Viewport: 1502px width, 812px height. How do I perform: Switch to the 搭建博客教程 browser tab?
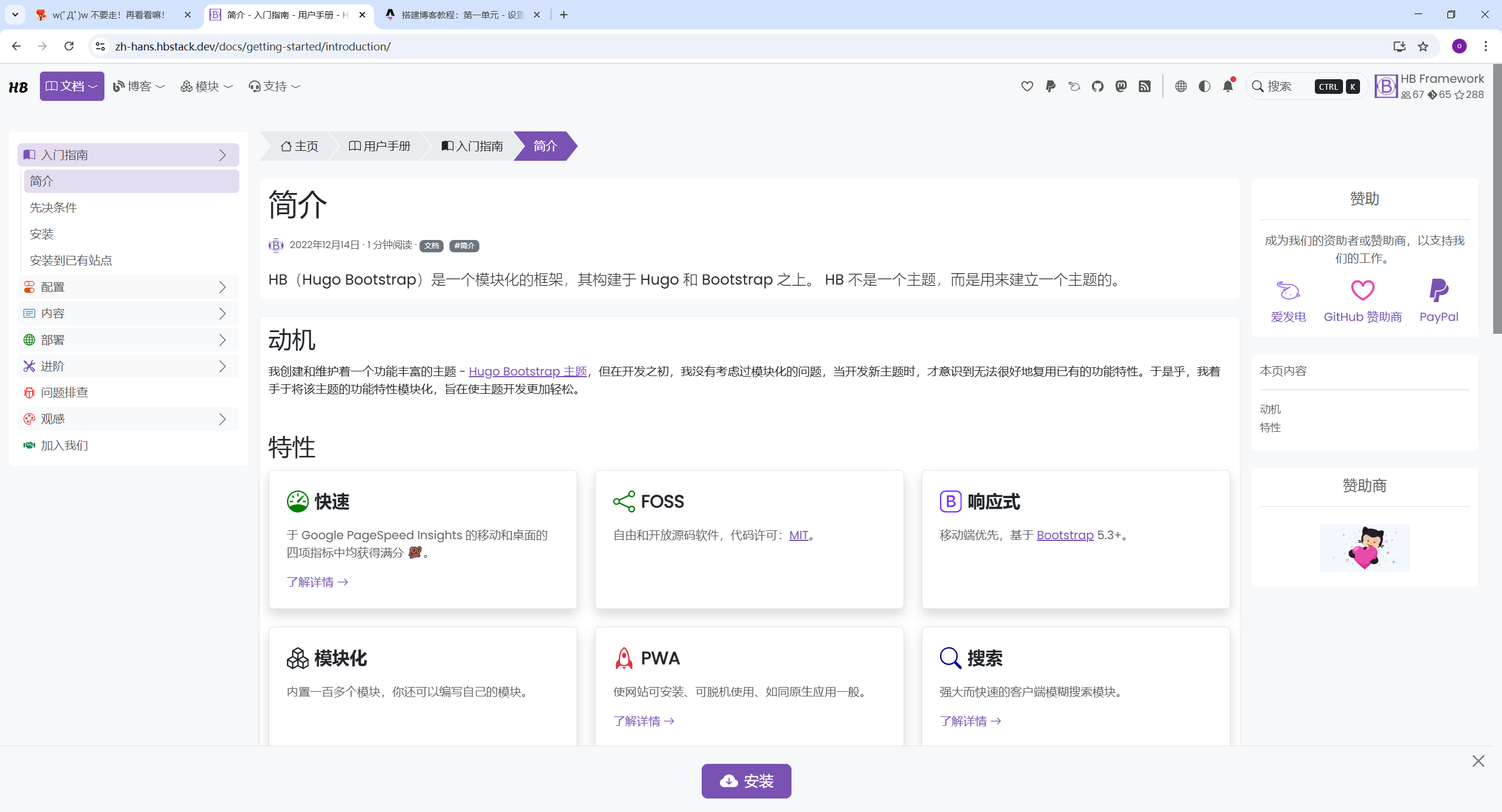pyautogui.click(x=462, y=15)
